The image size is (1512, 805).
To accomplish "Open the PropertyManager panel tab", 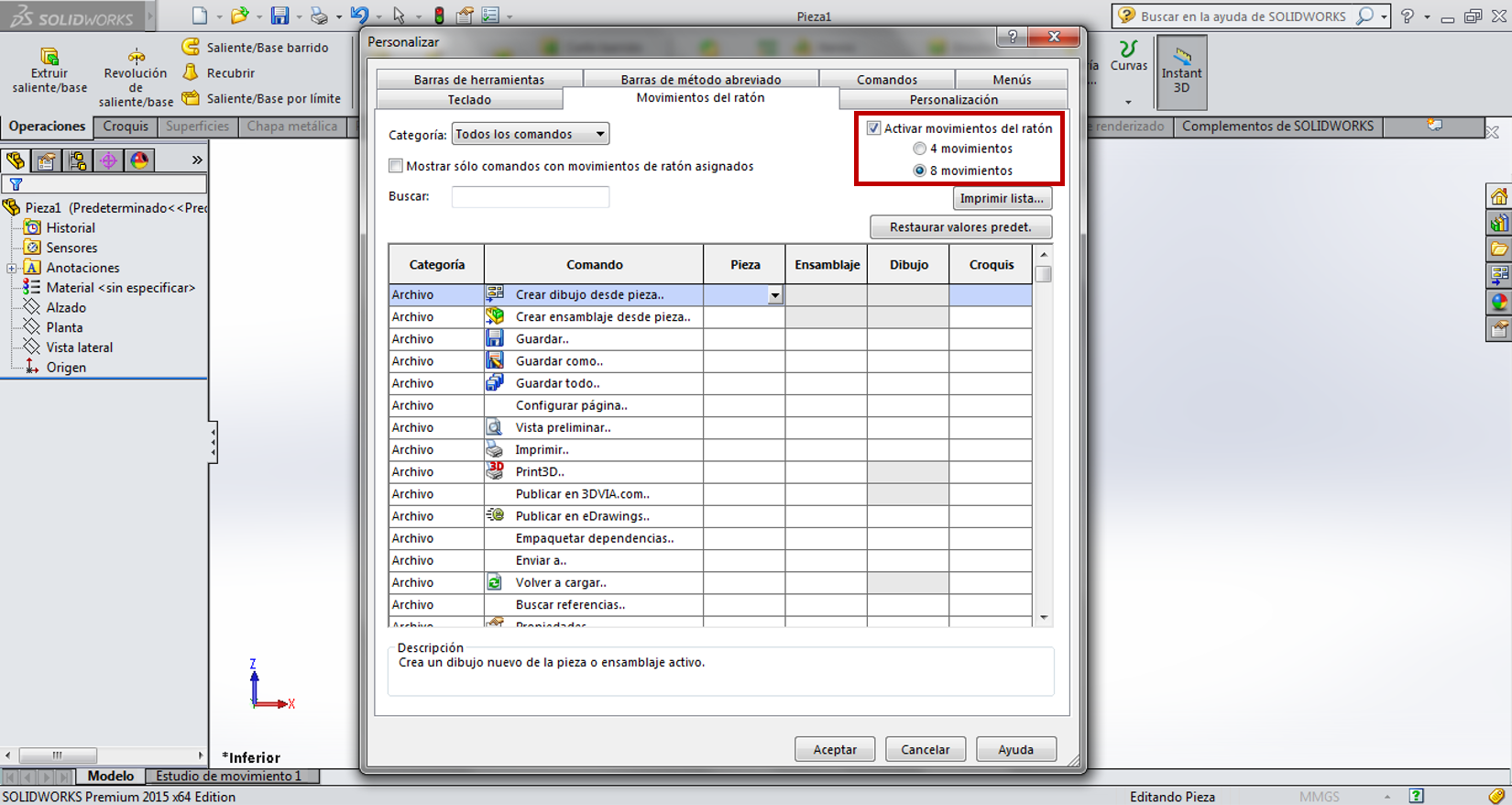I will point(46,160).
